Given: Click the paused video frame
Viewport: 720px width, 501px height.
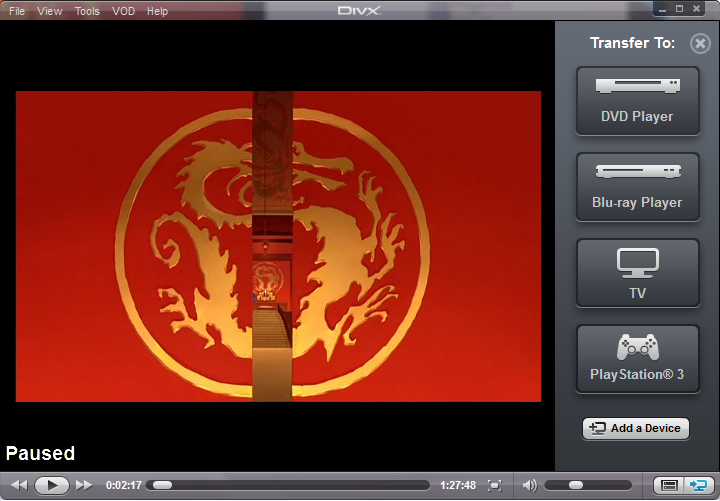Looking at the screenshot, I should click(278, 246).
